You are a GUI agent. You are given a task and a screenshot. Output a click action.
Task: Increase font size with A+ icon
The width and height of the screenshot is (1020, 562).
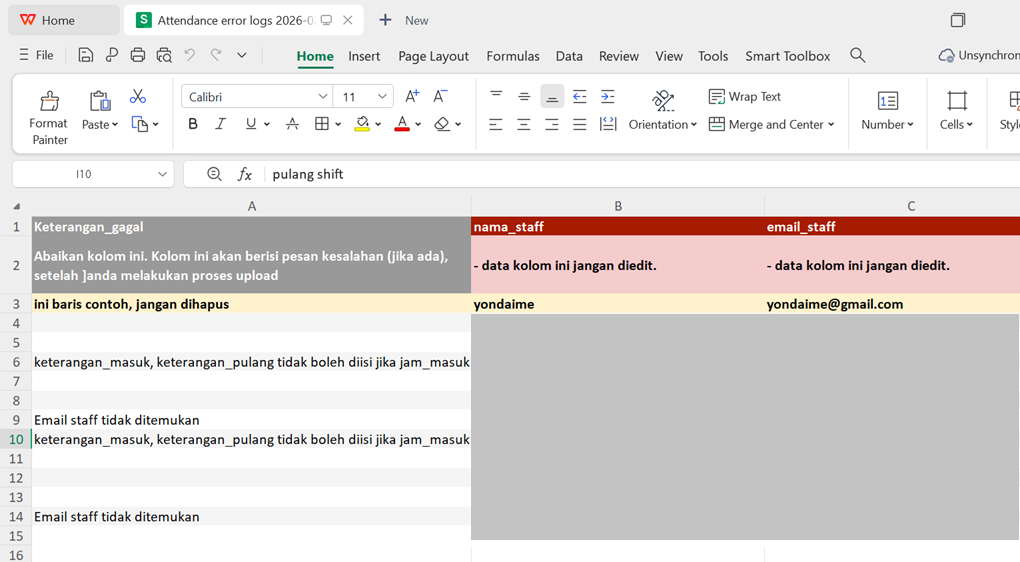click(412, 97)
